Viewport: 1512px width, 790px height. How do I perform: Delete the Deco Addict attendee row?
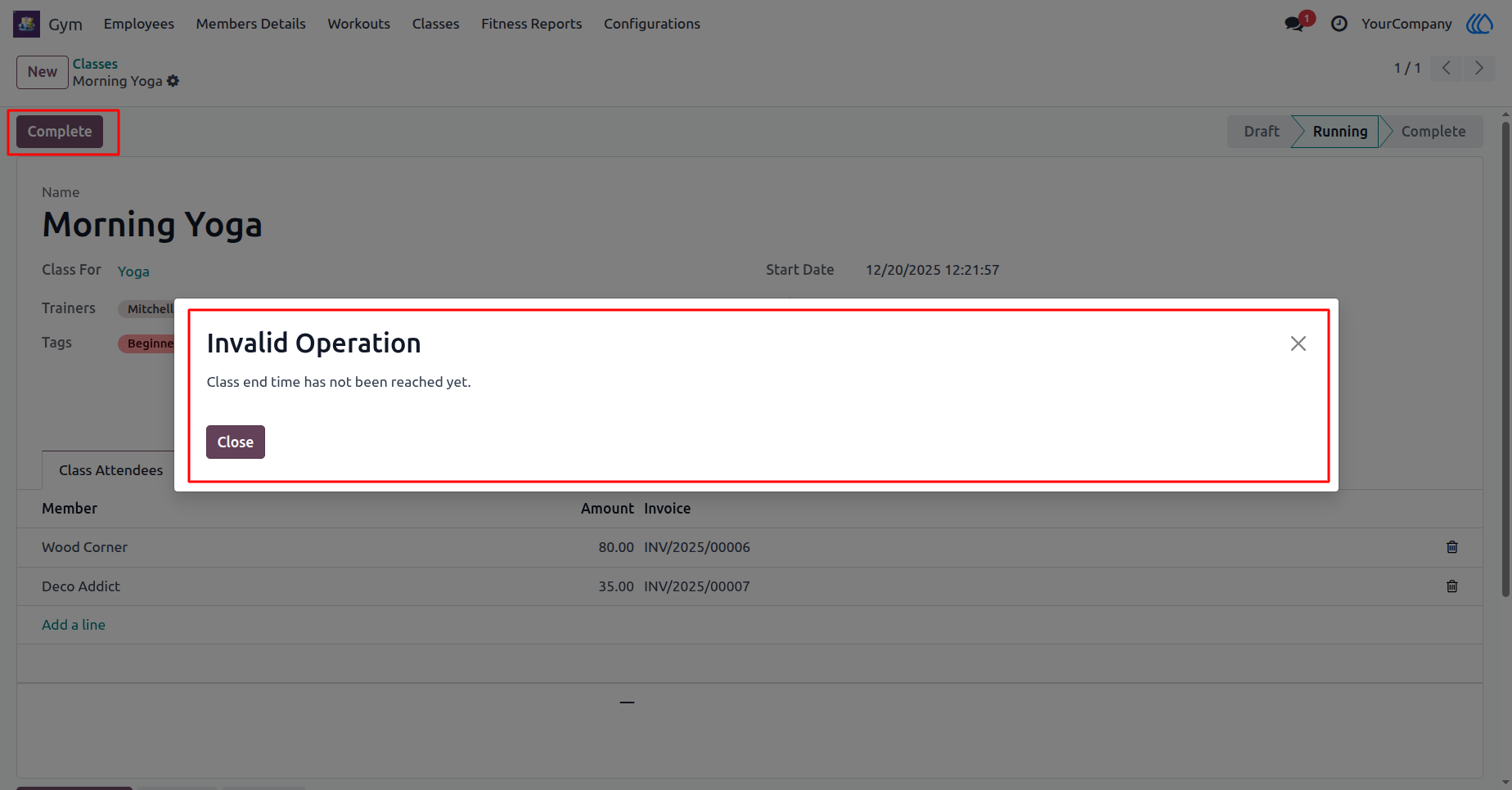coord(1452,586)
